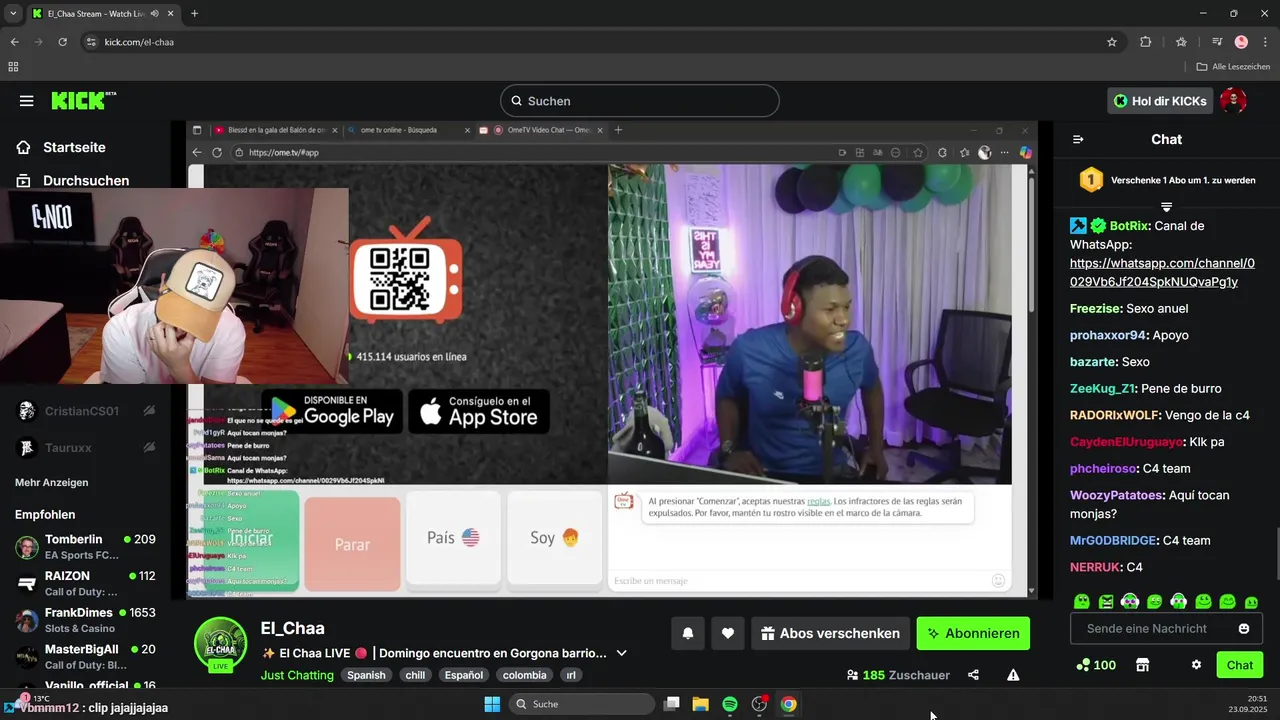The image size is (1280, 720).
Task: Mute the tab audio speaker icon
Action: click(x=156, y=14)
